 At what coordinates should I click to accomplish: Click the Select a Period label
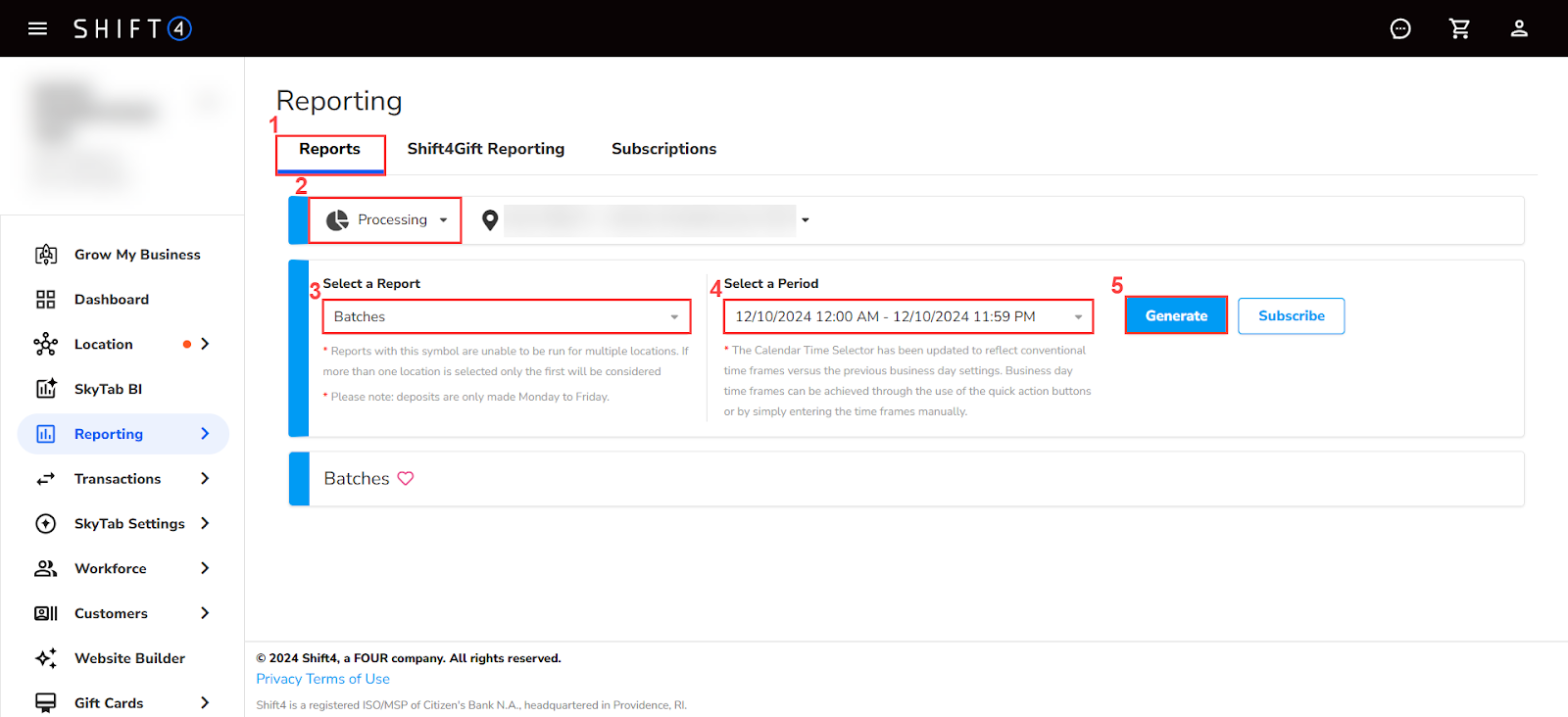771,284
